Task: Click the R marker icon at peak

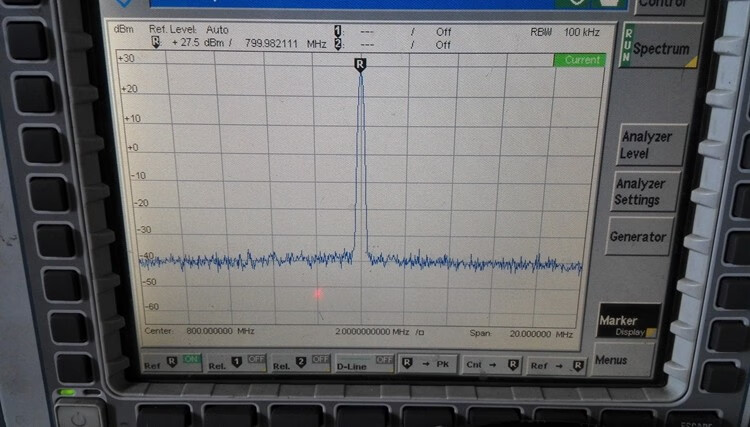Action: tap(360, 64)
